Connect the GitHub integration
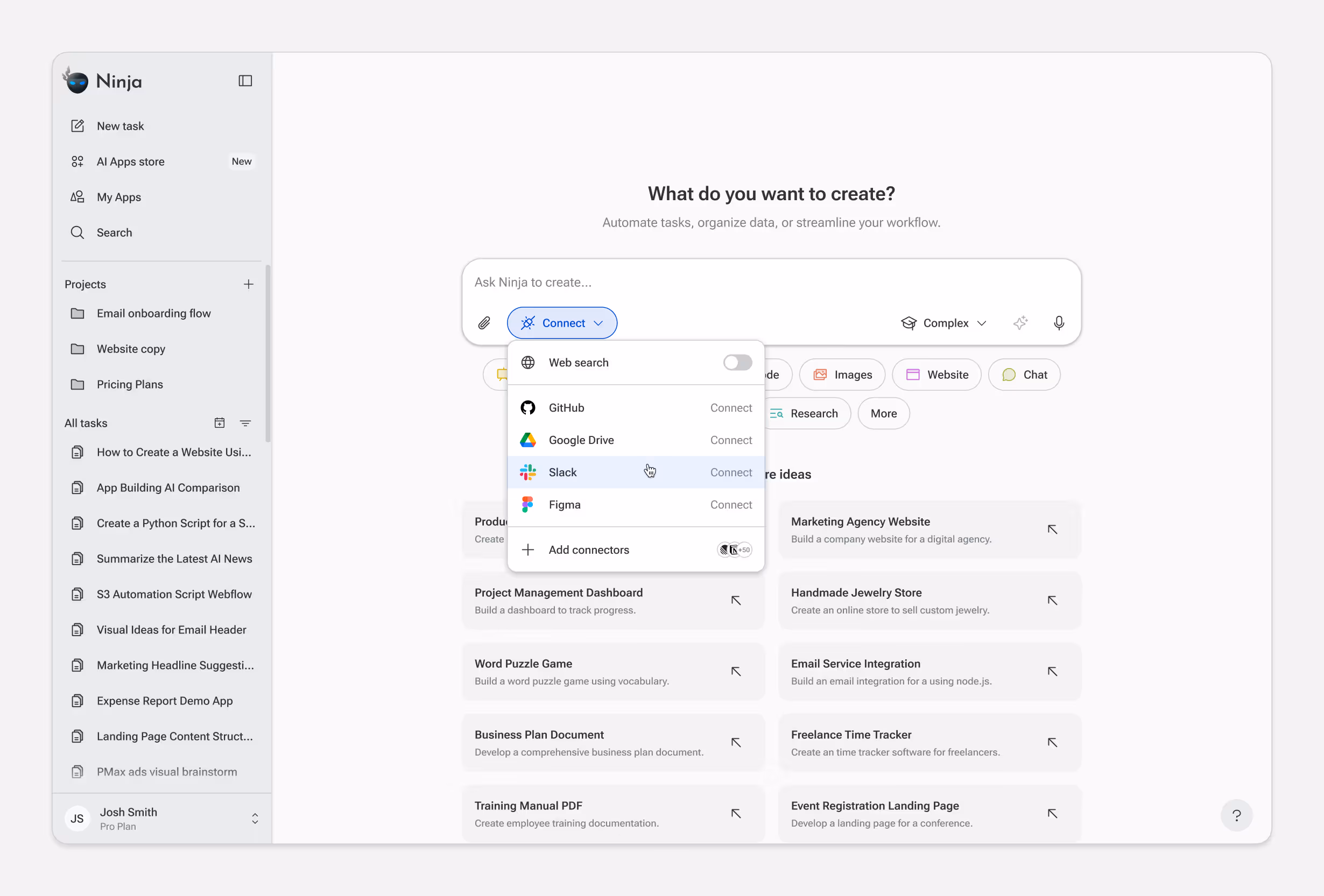This screenshot has width=1324, height=896. click(730, 408)
